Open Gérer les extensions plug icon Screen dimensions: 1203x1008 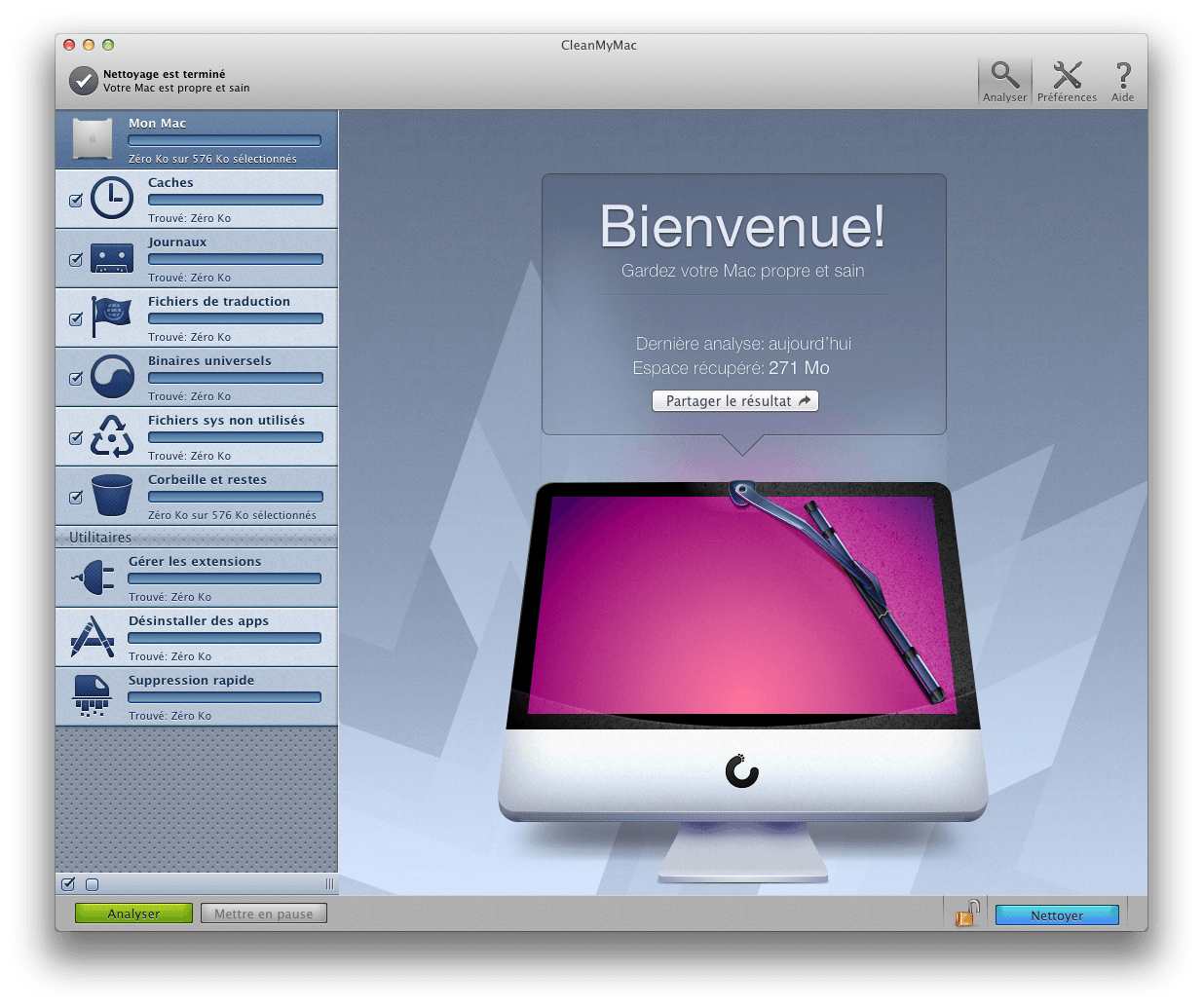pyautogui.click(x=93, y=578)
